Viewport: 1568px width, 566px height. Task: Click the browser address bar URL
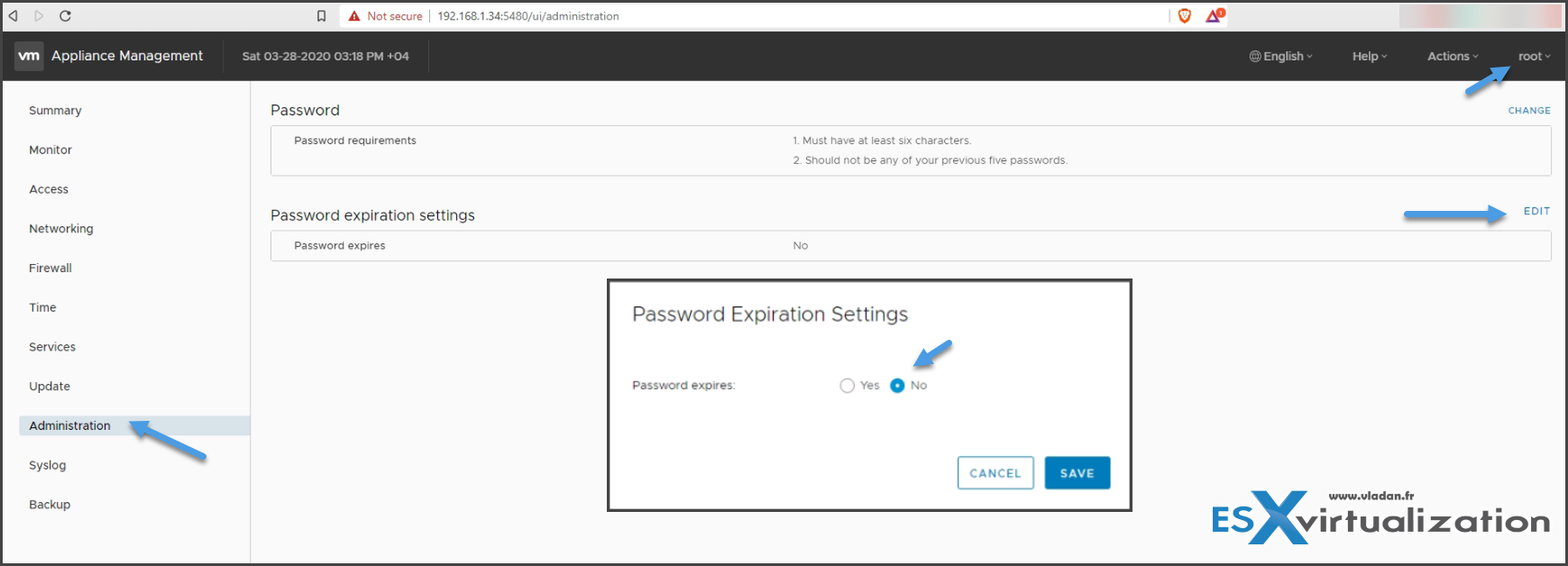pyautogui.click(x=528, y=16)
